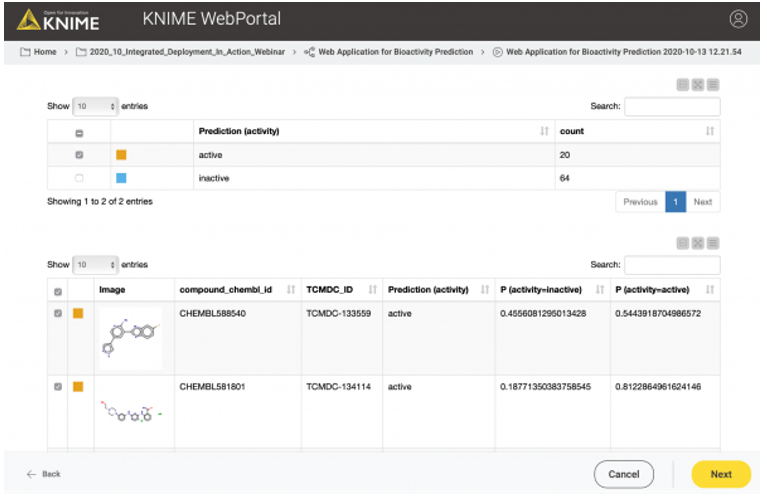
Task: Click the top table's Search input field
Action: pos(671,106)
